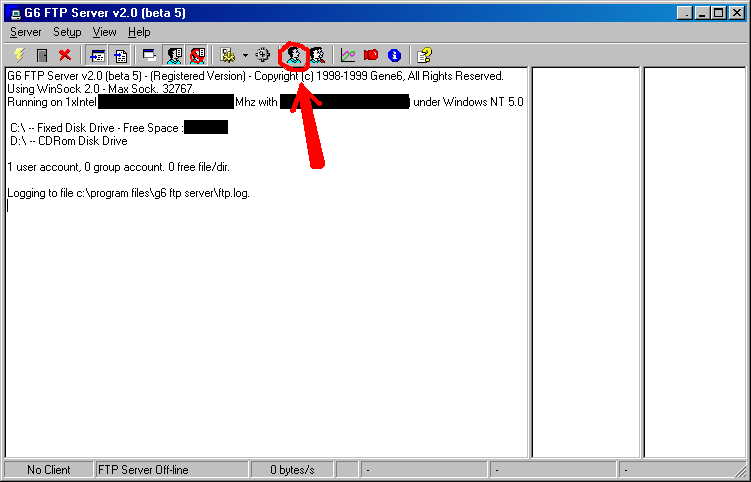The image size is (751, 482).
Task: Click the lightning bolt connect icon
Action: (x=19, y=55)
